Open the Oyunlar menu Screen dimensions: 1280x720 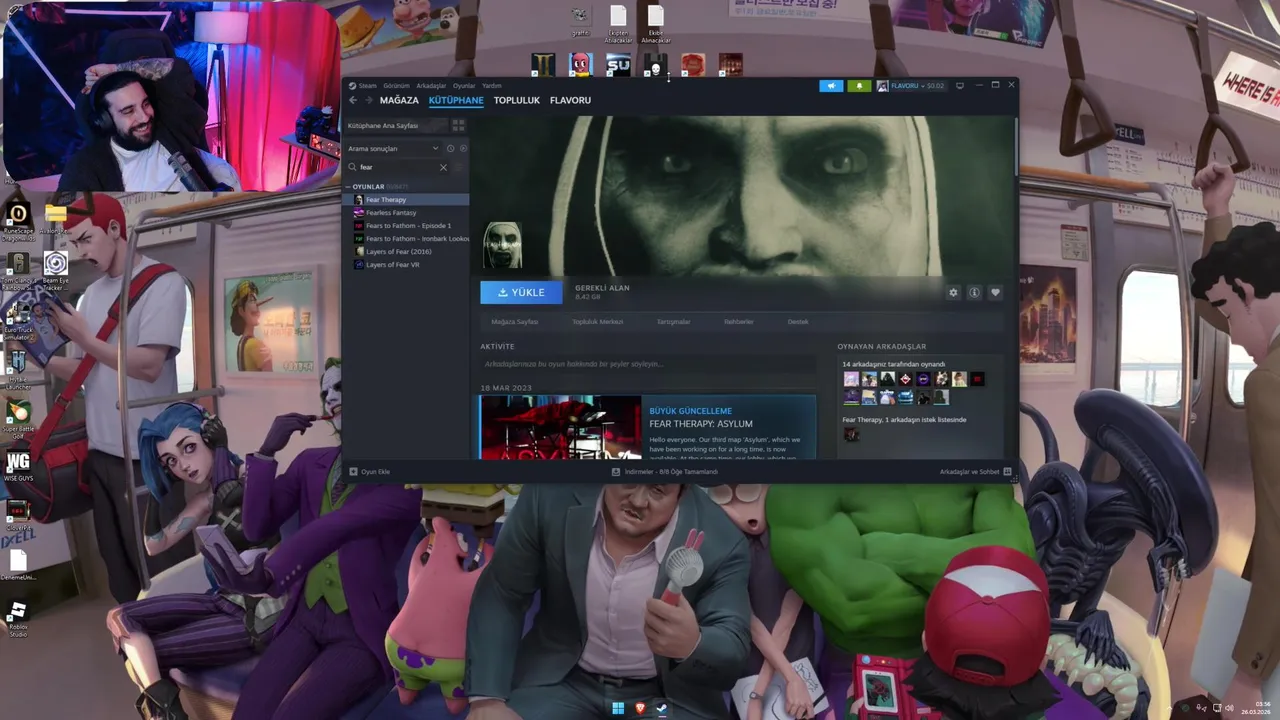[464, 86]
